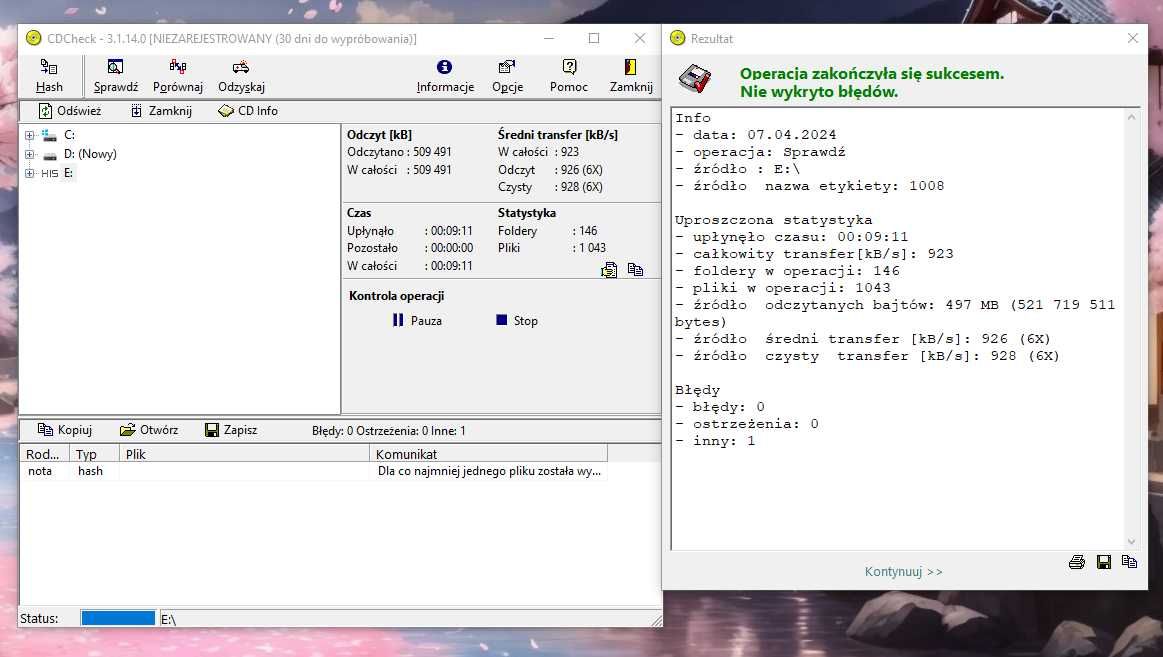Viewport: 1163px width, 657px height.
Task: Open the Porównaj compare tool
Action: 178,76
